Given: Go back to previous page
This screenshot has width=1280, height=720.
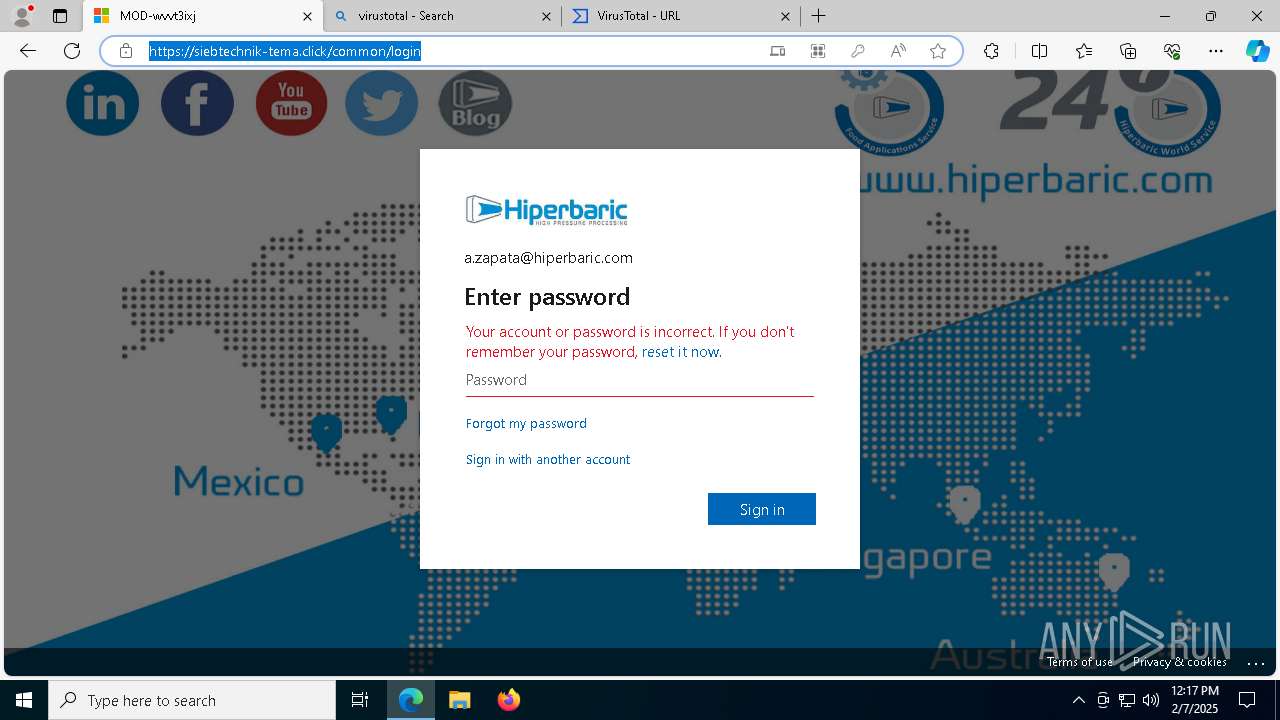Looking at the screenshot, I should pyautogui.click(x=28, y=51).
